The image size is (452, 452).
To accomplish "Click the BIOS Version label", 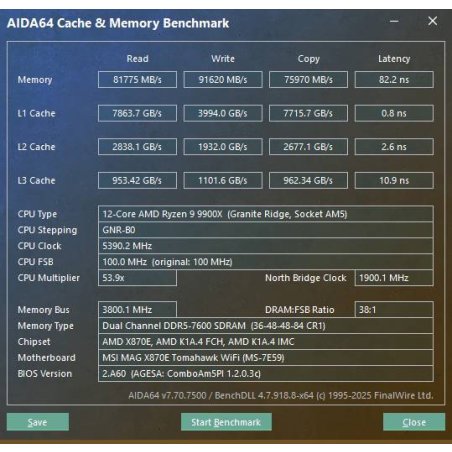I will click(x=45, y=374).
